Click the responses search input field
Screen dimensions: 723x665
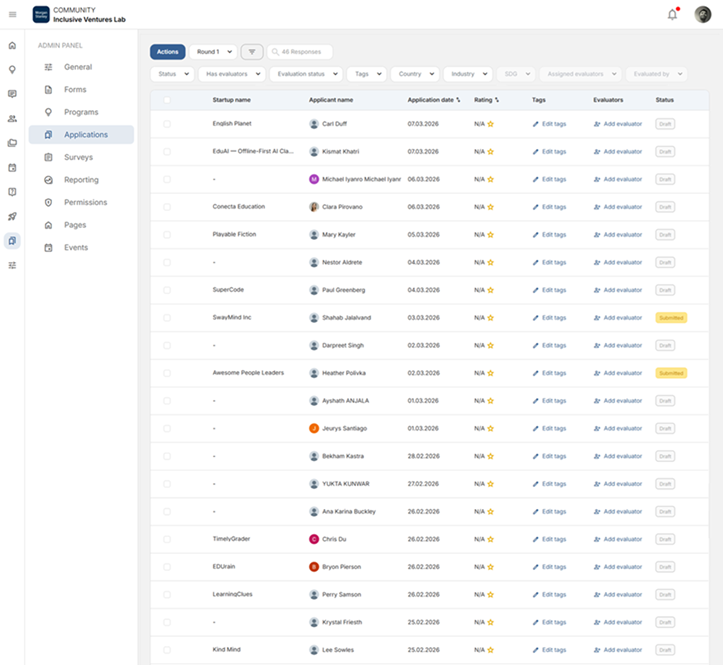point(304,52)
